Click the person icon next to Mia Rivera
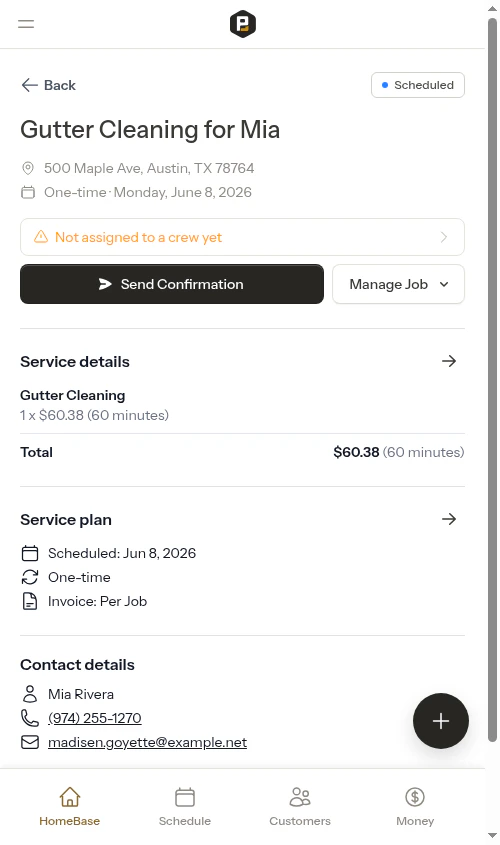 [30, 694]
